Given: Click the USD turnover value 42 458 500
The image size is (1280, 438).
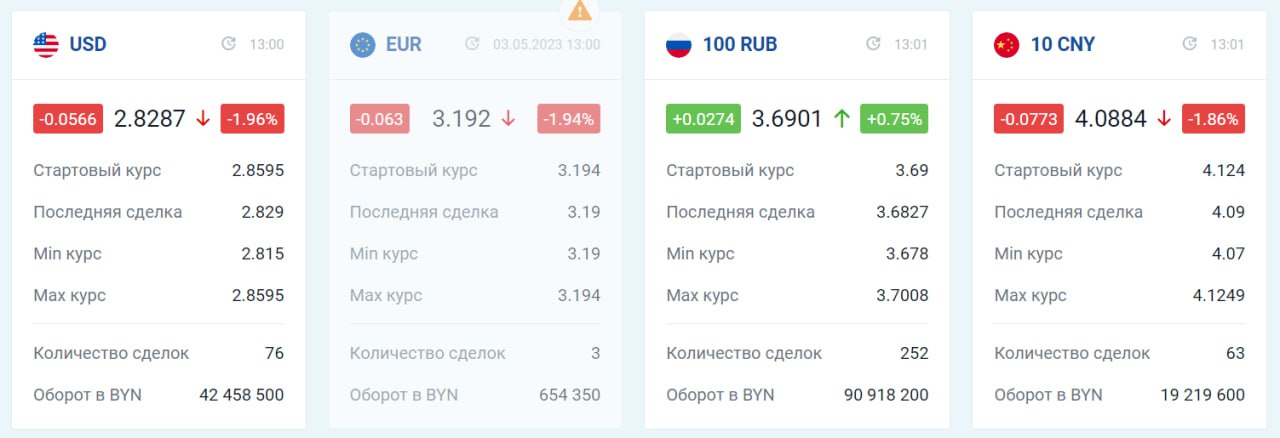Looking at the screenshot, I should [241, 395].
